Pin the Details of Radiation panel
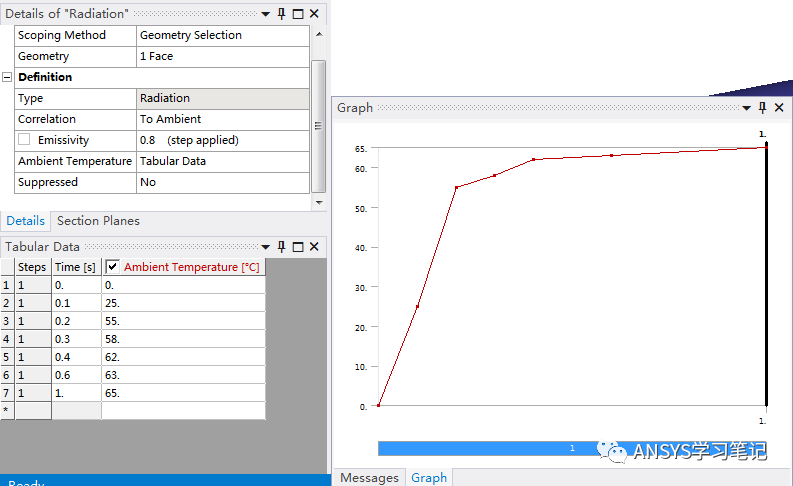This screenshot has width=793, height=486. coord(282,14)
